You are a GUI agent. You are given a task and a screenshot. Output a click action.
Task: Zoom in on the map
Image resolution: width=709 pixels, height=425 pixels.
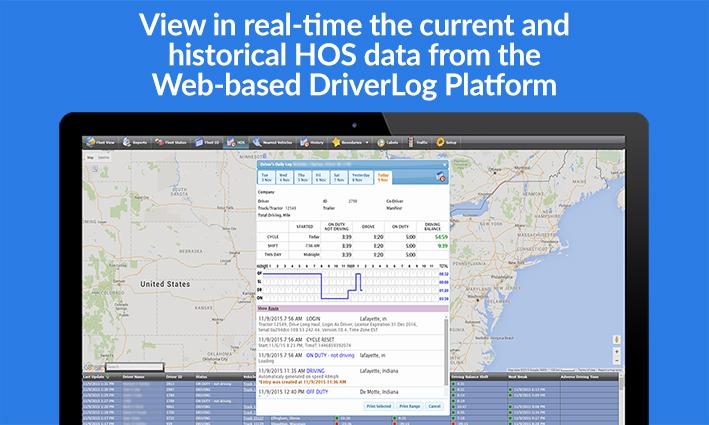pyautogui.click(x=616, y=351)
